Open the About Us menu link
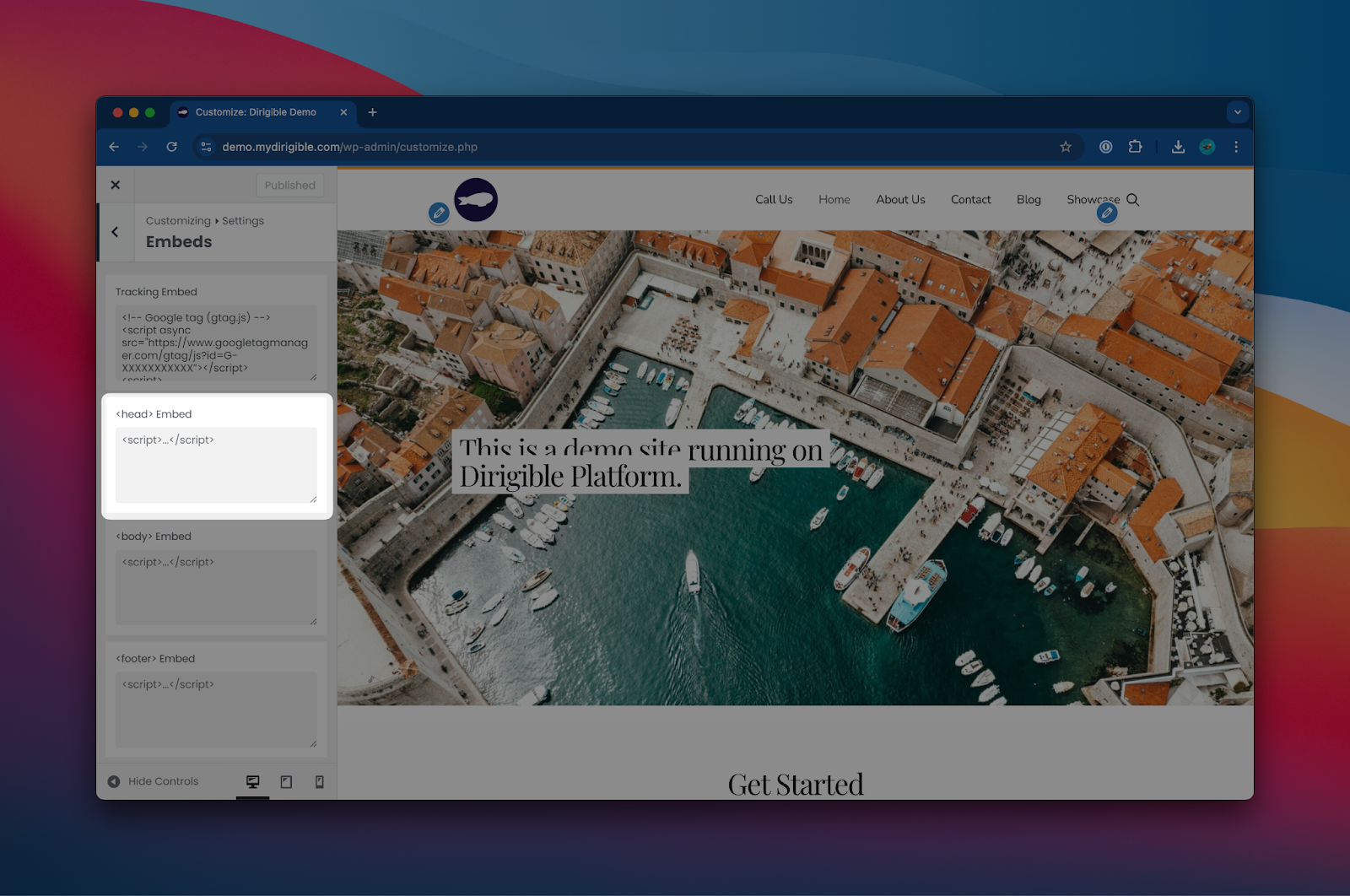The width and height of the screenshot is (1350, 896). coord(900,200)
